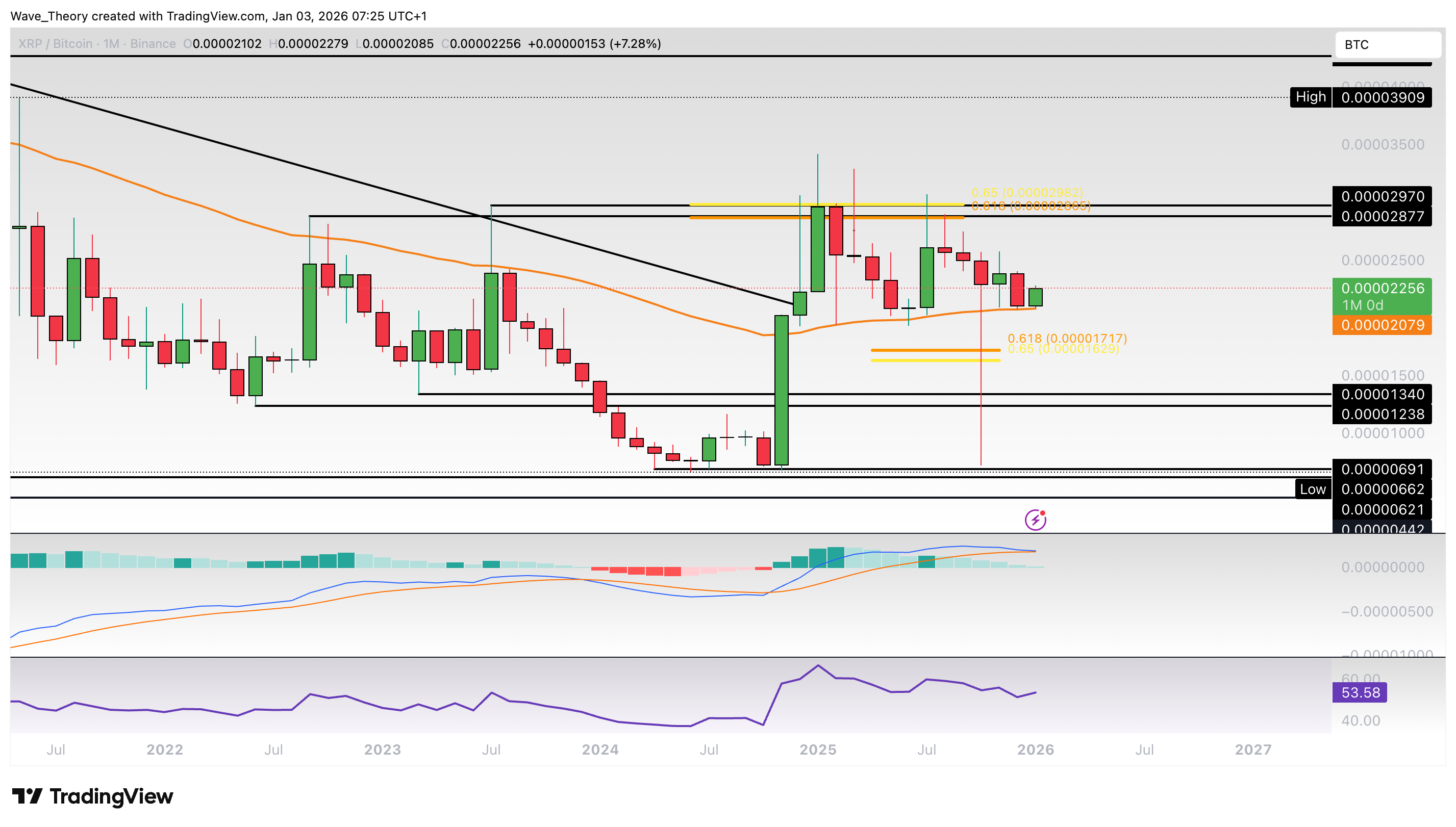Click the 0.00001238 horizontal line price label
The width and height of the screenshot is (1456, 827).
point(1382,414)
